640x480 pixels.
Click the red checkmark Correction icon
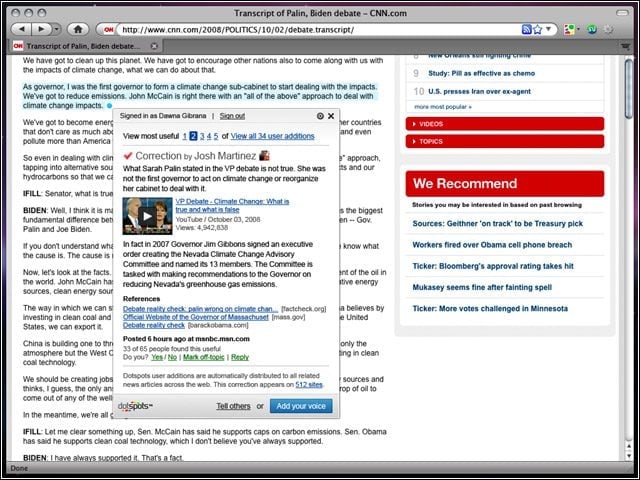click(x=128, y=156)
